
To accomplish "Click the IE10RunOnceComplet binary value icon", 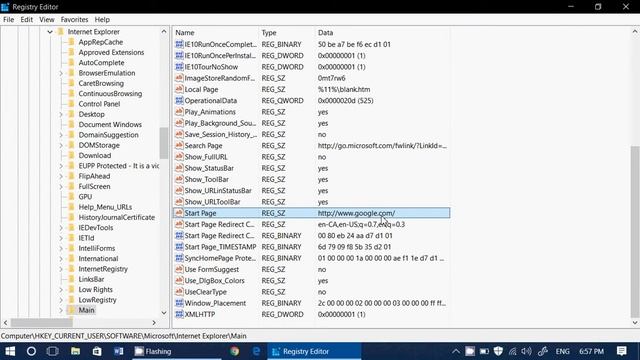I will coord(179,44).
